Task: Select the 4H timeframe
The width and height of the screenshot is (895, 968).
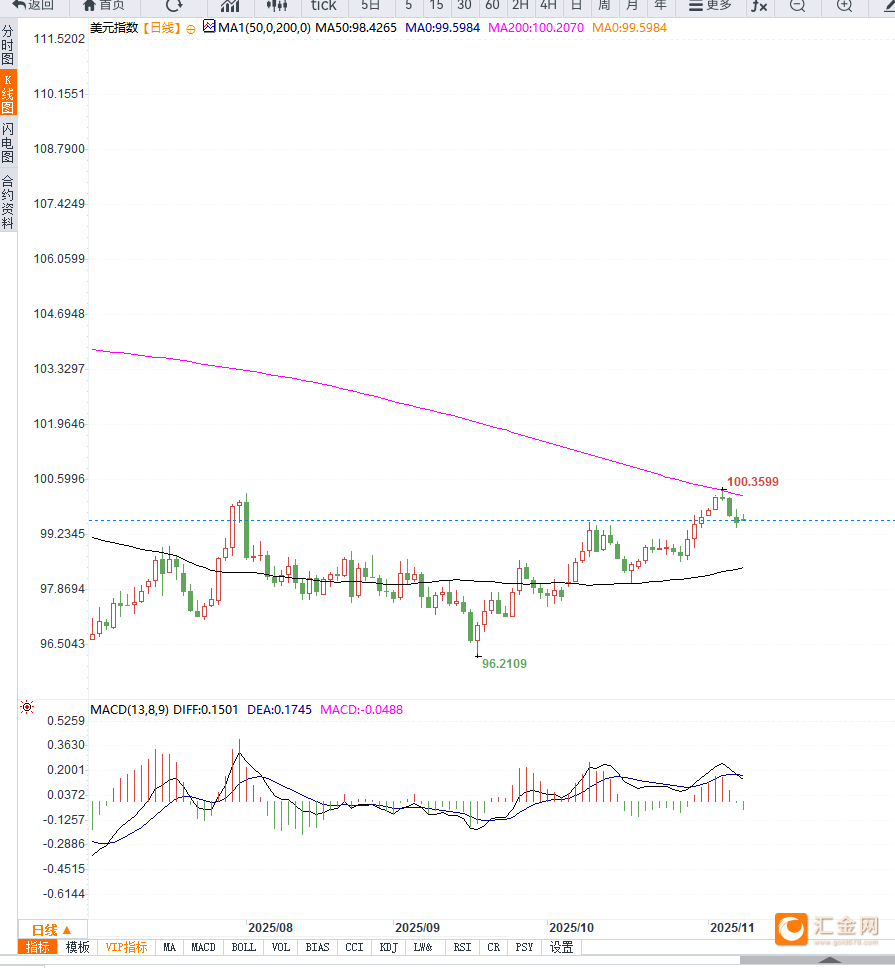Action: [548, 6]
